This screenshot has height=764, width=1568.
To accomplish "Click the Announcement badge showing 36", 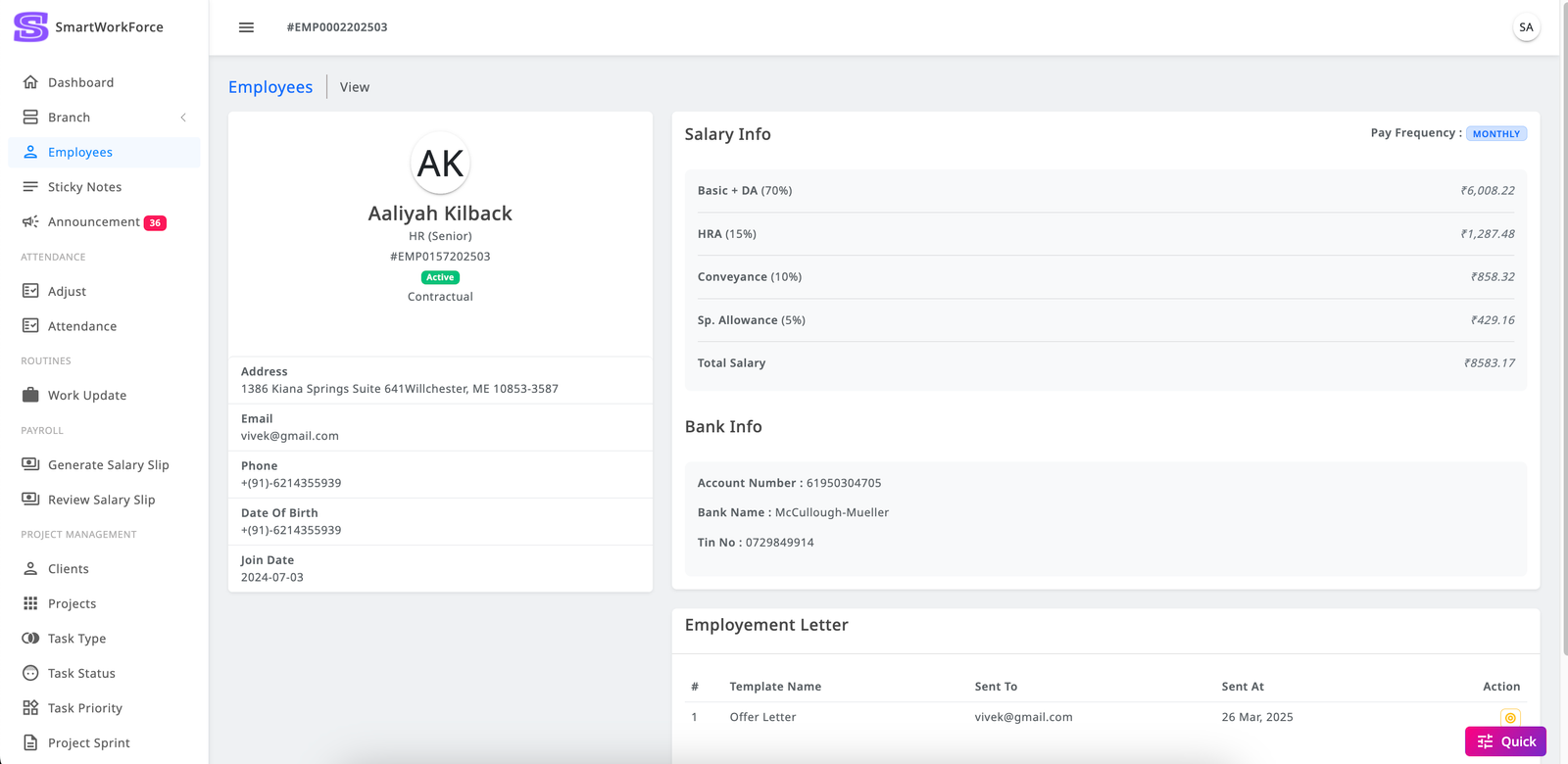I will tap(155, 223).
